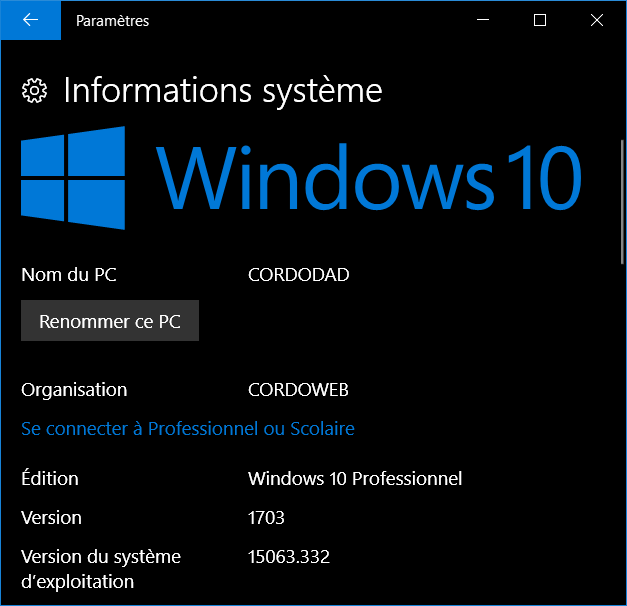The height and width of the screenshot is (606, 627).
Task: Open Se connecter à Professionnel ou Scolaire link
Action: point(188,428)
